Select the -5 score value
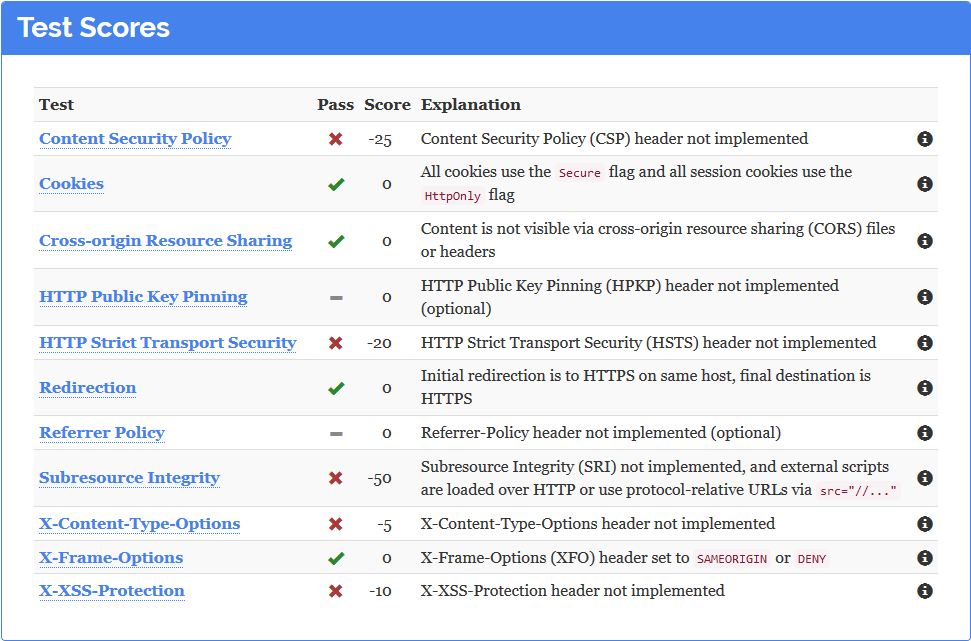Image resolution: width=971 pixels, height=641 pixels. click(x=385, y=525)
